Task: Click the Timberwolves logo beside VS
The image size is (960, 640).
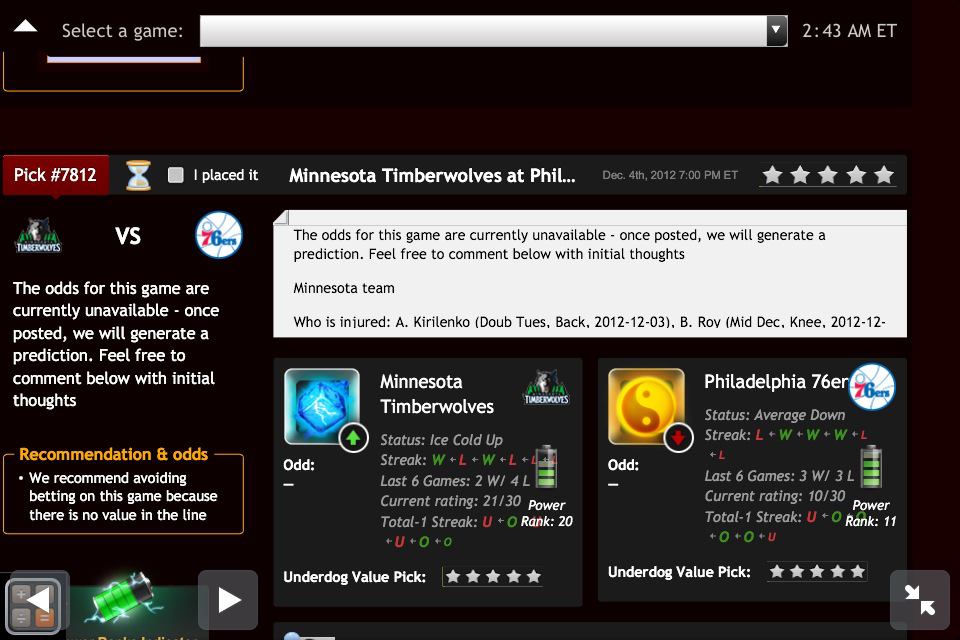Action: (38, 235)
